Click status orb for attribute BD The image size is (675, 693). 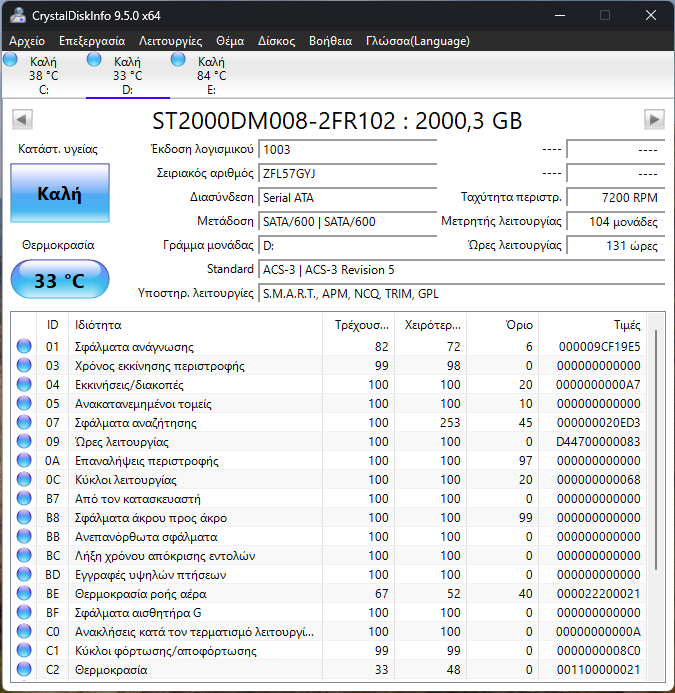pyautogui.click(x=24, y=574)
